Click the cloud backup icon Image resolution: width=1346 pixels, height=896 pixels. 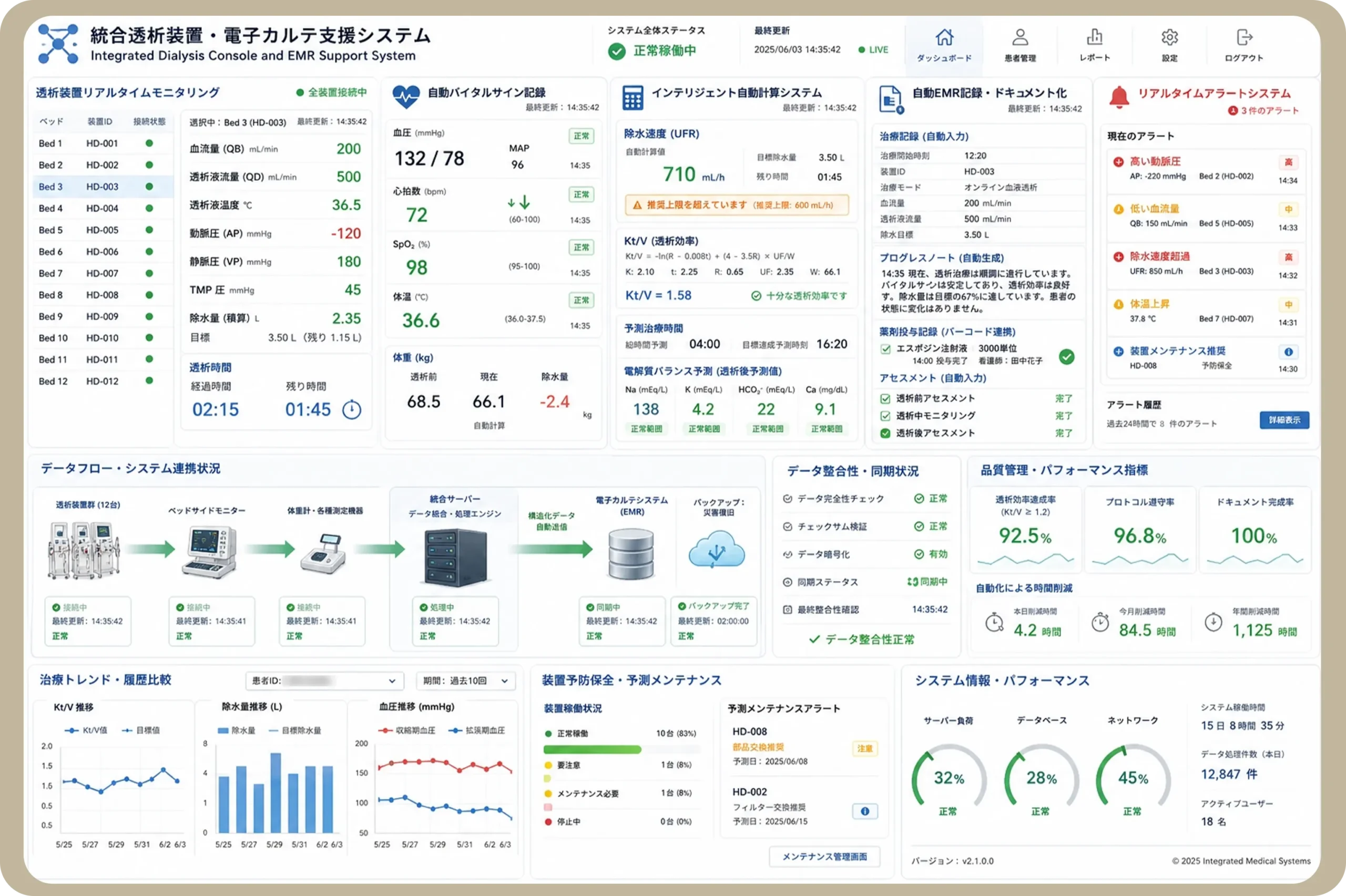coord(717,550)
